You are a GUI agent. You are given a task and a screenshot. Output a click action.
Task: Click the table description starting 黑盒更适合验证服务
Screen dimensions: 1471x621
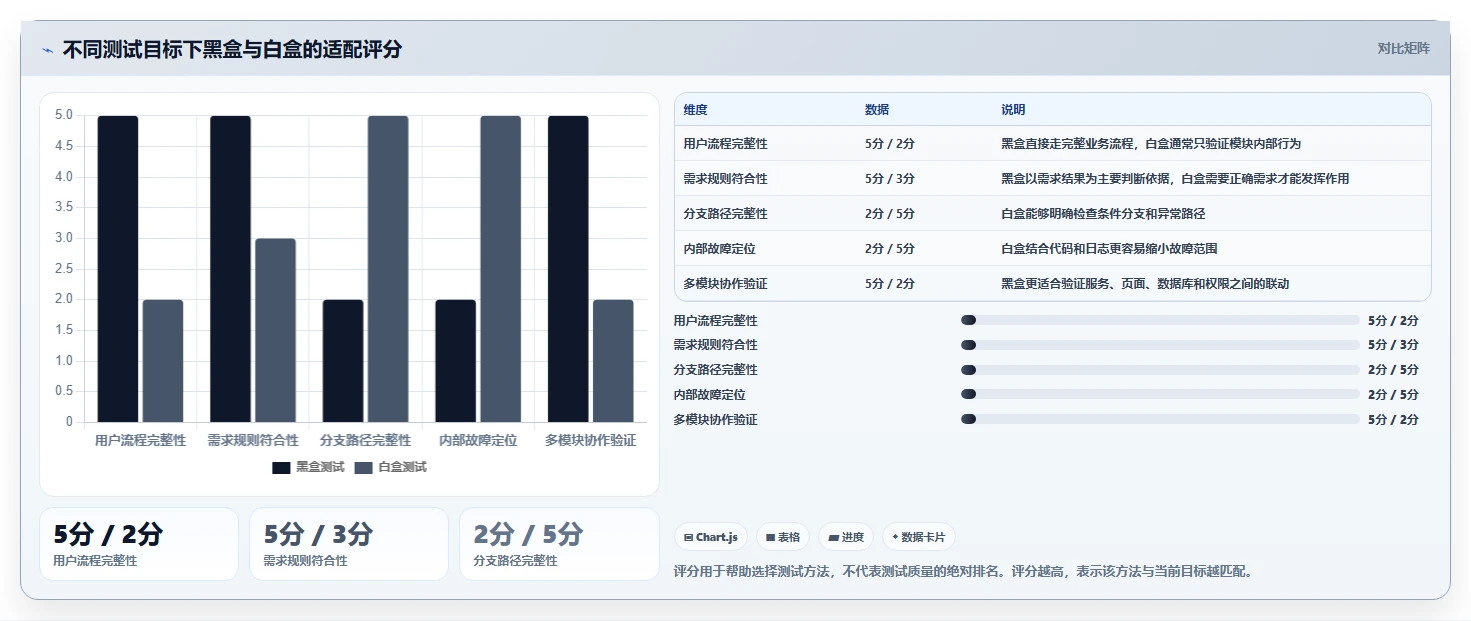[x=1145, y=284]
